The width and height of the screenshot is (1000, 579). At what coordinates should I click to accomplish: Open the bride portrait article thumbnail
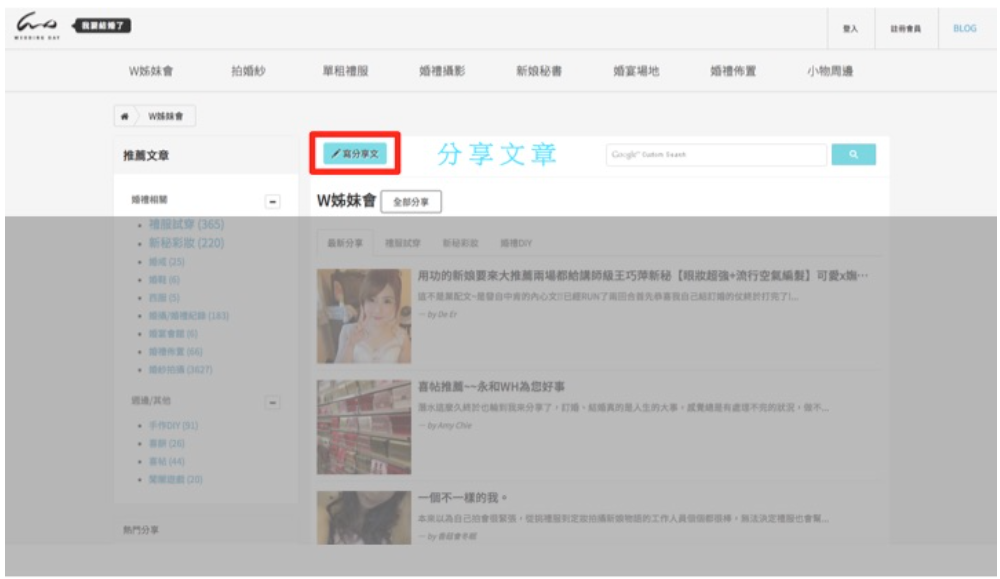coord(364,316)
